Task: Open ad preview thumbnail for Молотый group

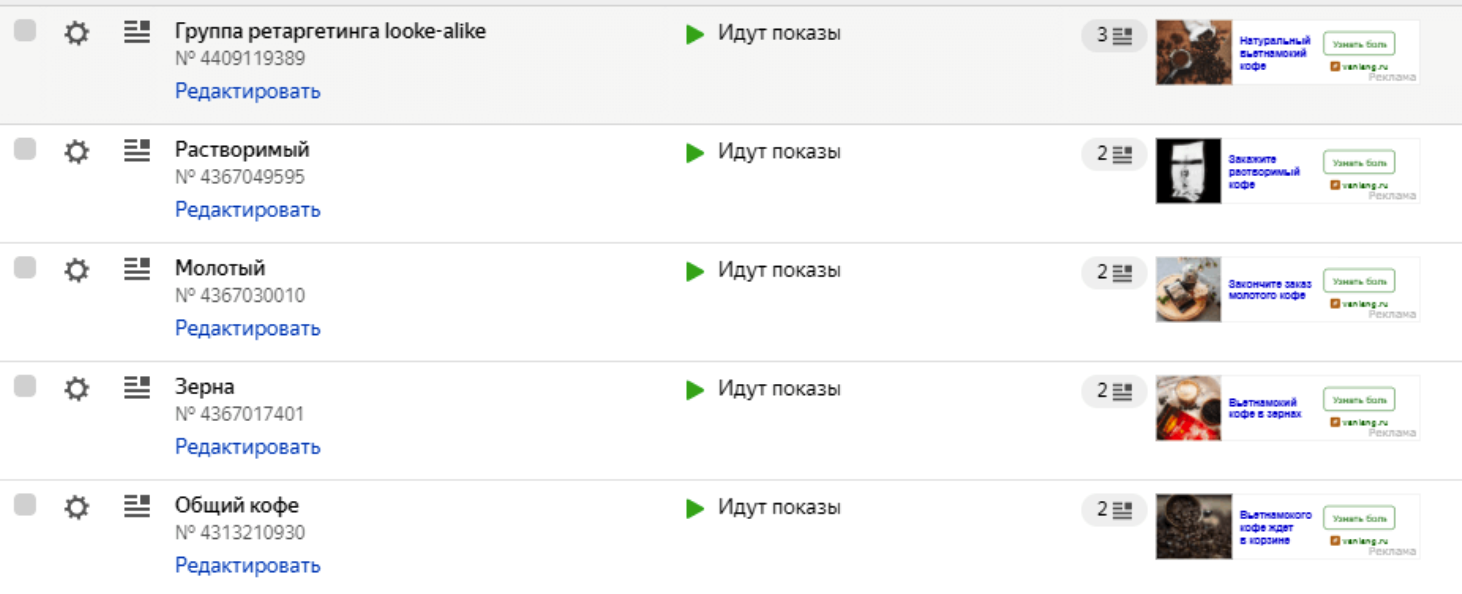Action: (x=1287, y=290)
